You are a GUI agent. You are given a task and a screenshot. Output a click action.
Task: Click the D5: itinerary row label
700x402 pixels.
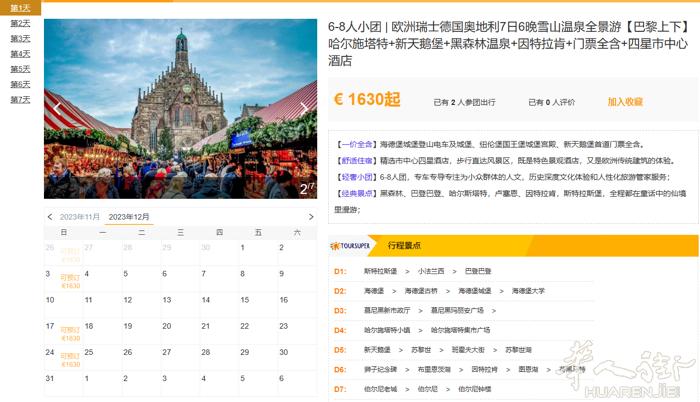pos(340,350)
